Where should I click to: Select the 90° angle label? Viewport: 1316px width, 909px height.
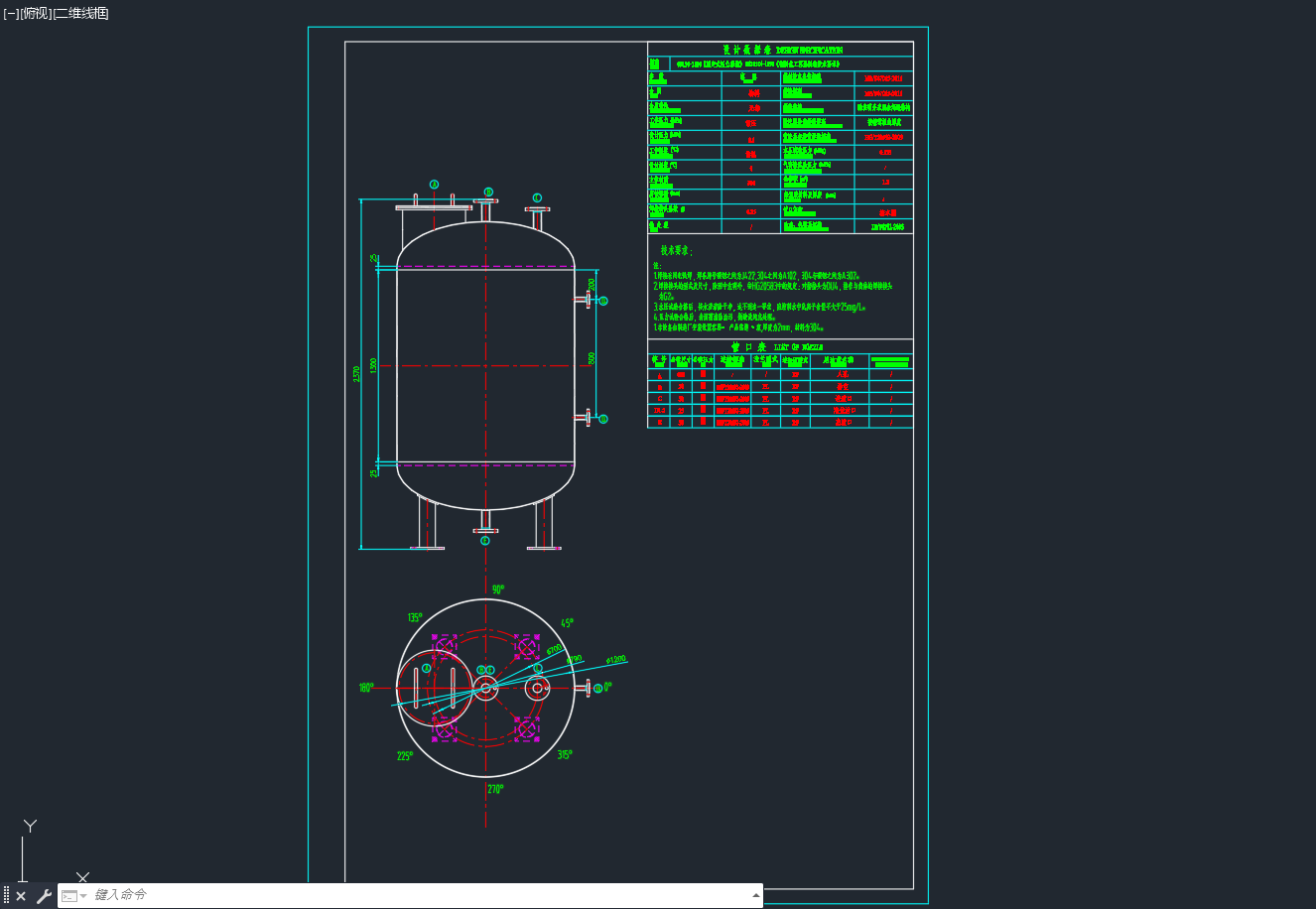[497, 589]
